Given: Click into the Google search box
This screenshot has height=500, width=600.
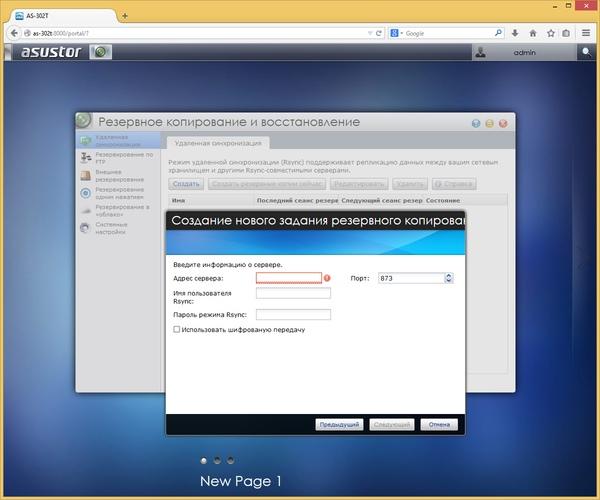Looking at the screenshot, I should tap(449, 33).
